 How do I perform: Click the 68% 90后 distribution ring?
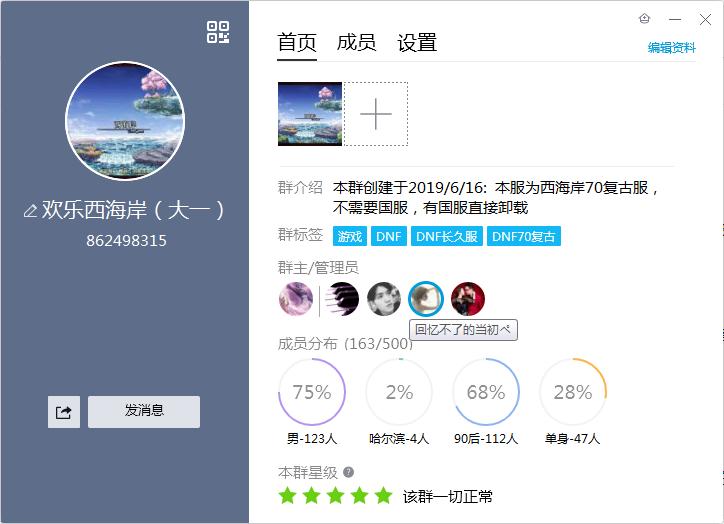(486, 392)
